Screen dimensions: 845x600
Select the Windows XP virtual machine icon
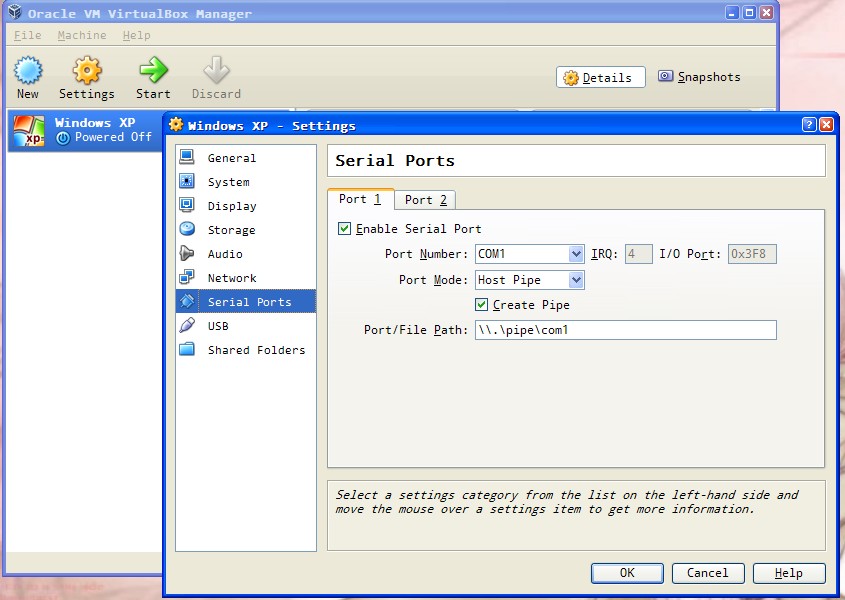pyautogui.click(x=29, y=130)
